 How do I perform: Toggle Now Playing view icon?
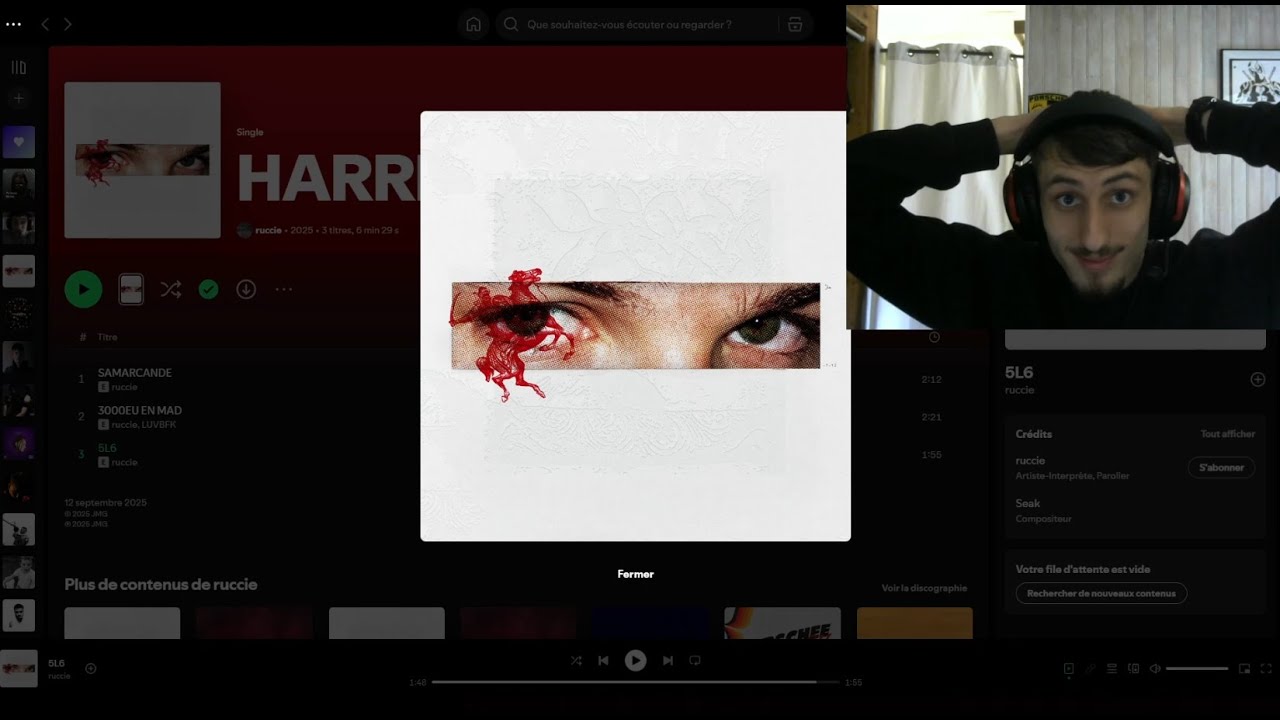click(x=1069, y=668)
